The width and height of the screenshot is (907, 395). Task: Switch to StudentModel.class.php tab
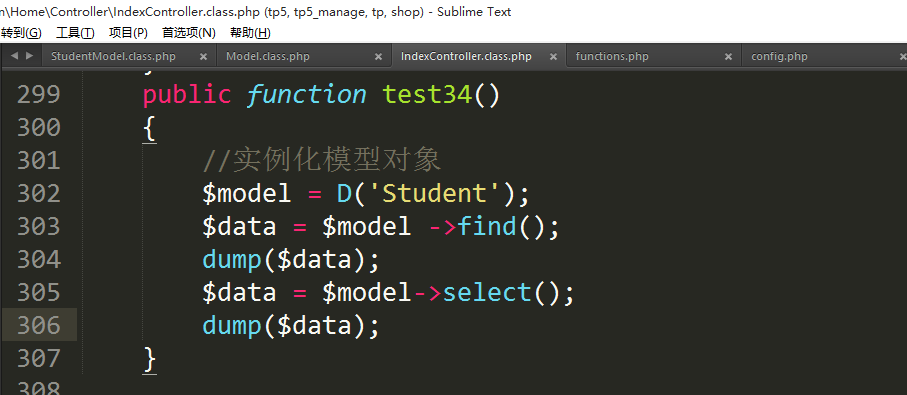pos(113,57)
